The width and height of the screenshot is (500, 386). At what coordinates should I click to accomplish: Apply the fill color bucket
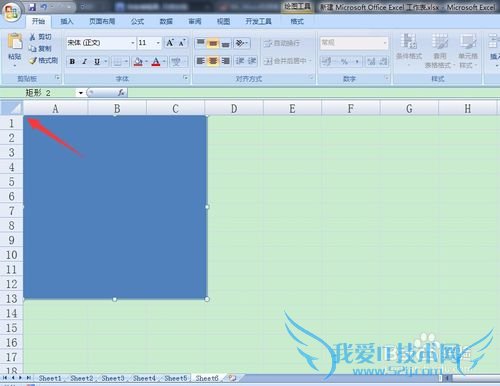pyautogui.click(x=138, y=61)
